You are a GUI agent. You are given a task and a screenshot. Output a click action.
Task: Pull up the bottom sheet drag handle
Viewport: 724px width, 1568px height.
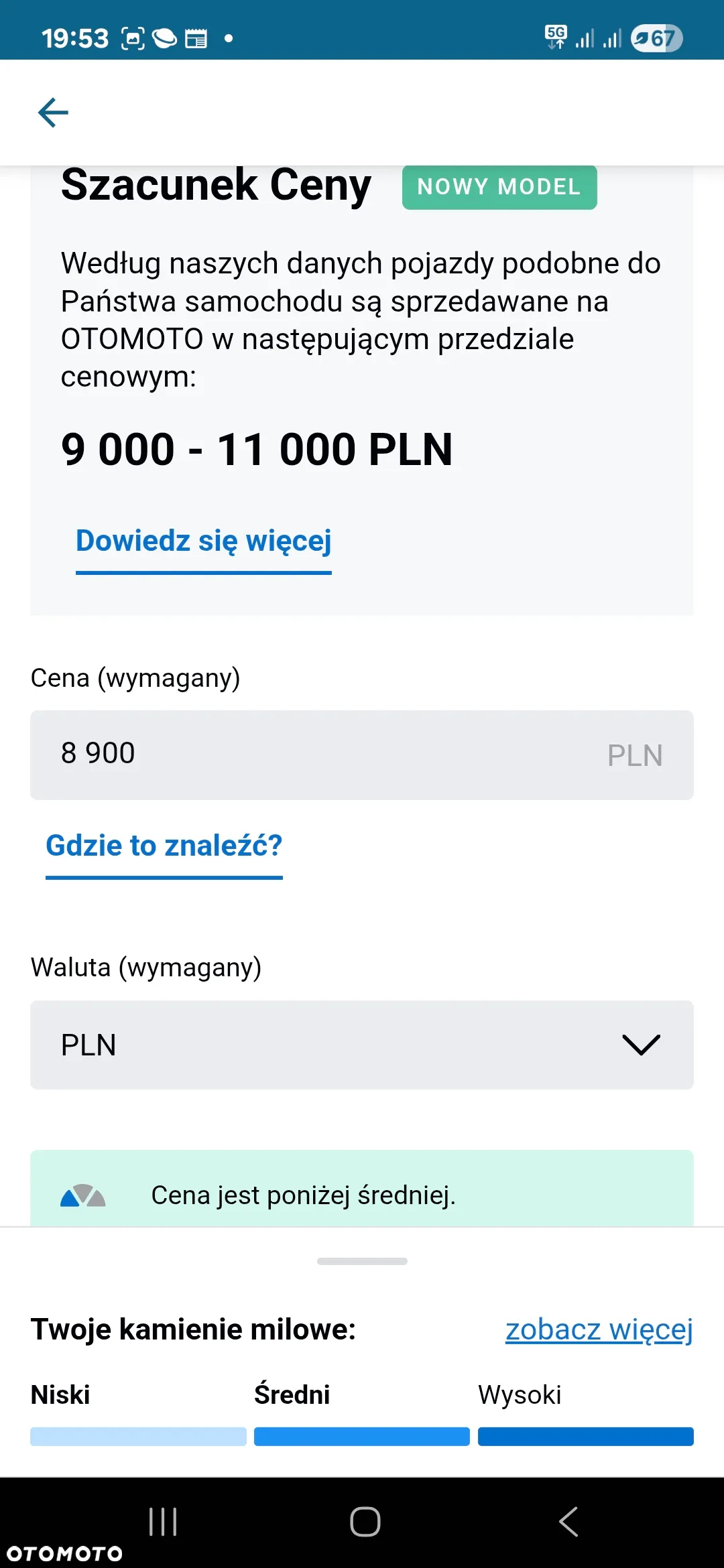pyautogui.click(x=362, y=1261)
